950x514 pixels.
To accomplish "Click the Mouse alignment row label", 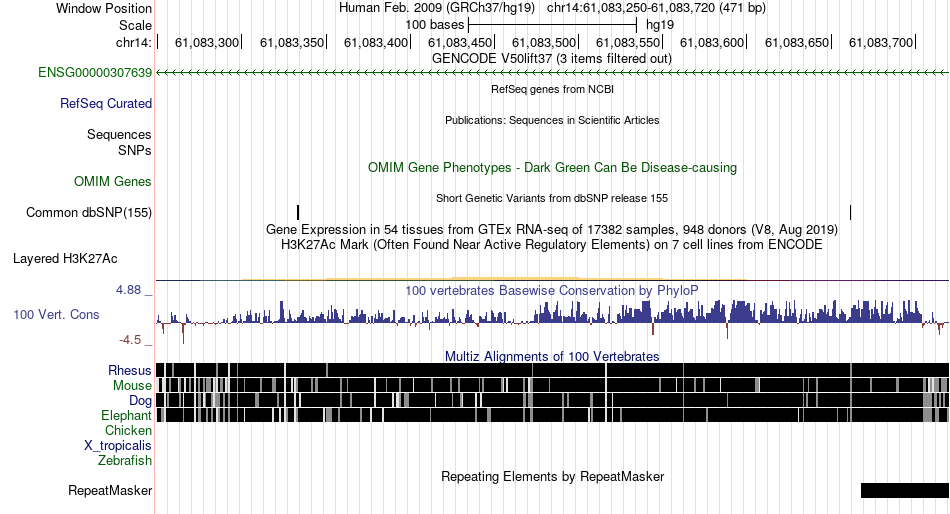I will [x=132, y=386].
